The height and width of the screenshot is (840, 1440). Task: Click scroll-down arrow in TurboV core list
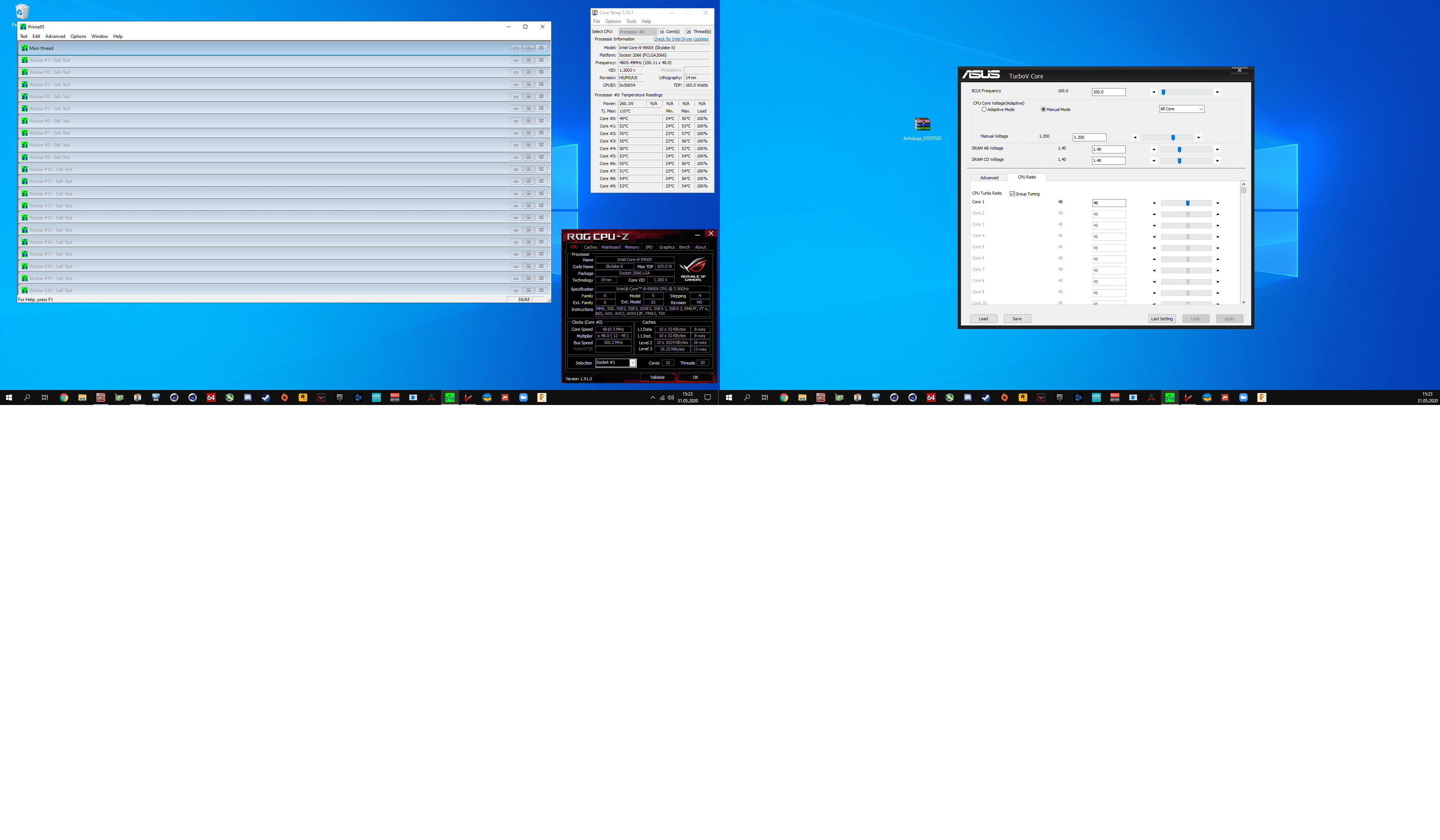1243,302
